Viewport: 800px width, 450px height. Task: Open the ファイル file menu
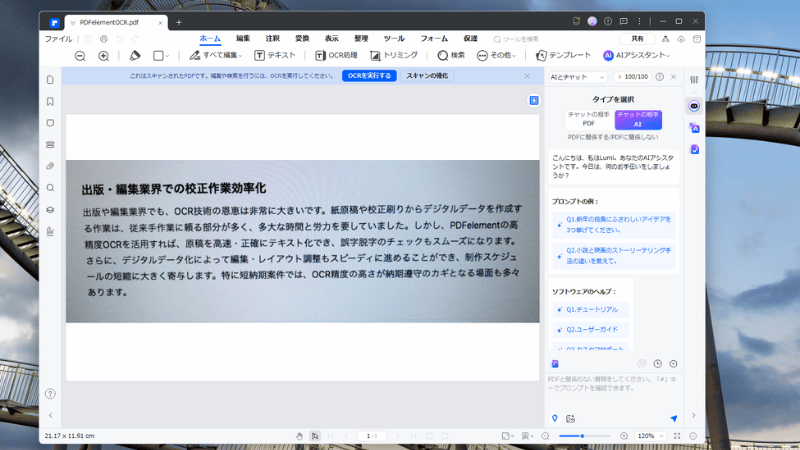point(58,39)
